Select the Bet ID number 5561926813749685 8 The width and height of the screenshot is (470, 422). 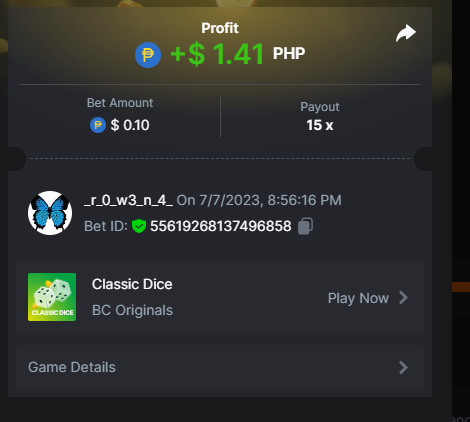221,226
